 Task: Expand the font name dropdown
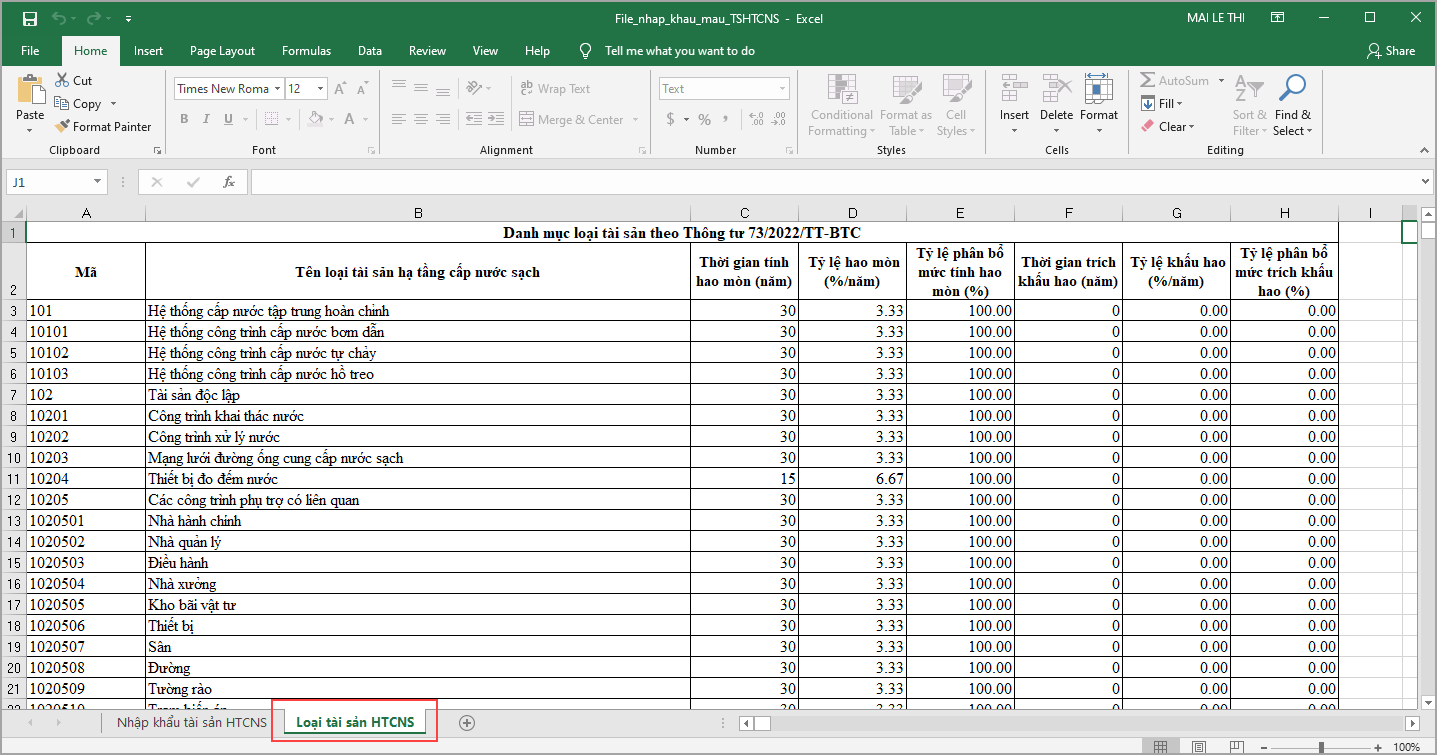tap(277, 89)
